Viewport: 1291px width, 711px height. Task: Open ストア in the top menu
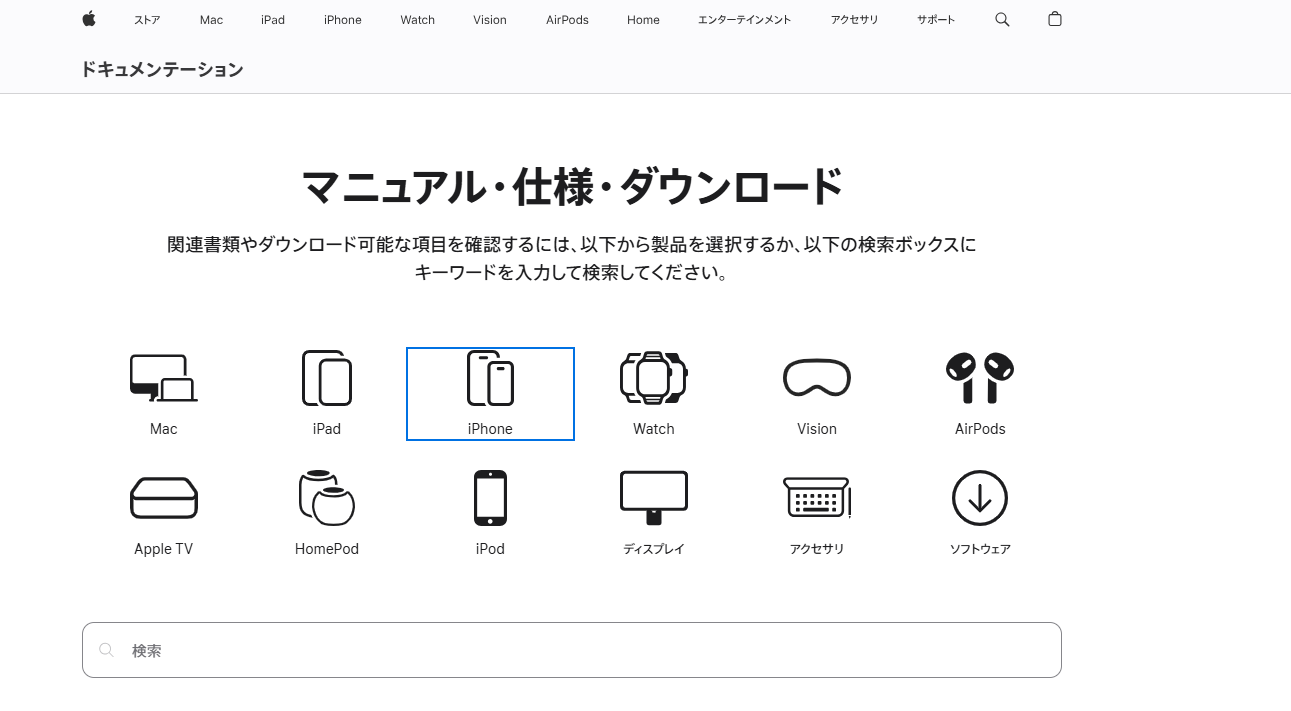[x=147, y=20]
